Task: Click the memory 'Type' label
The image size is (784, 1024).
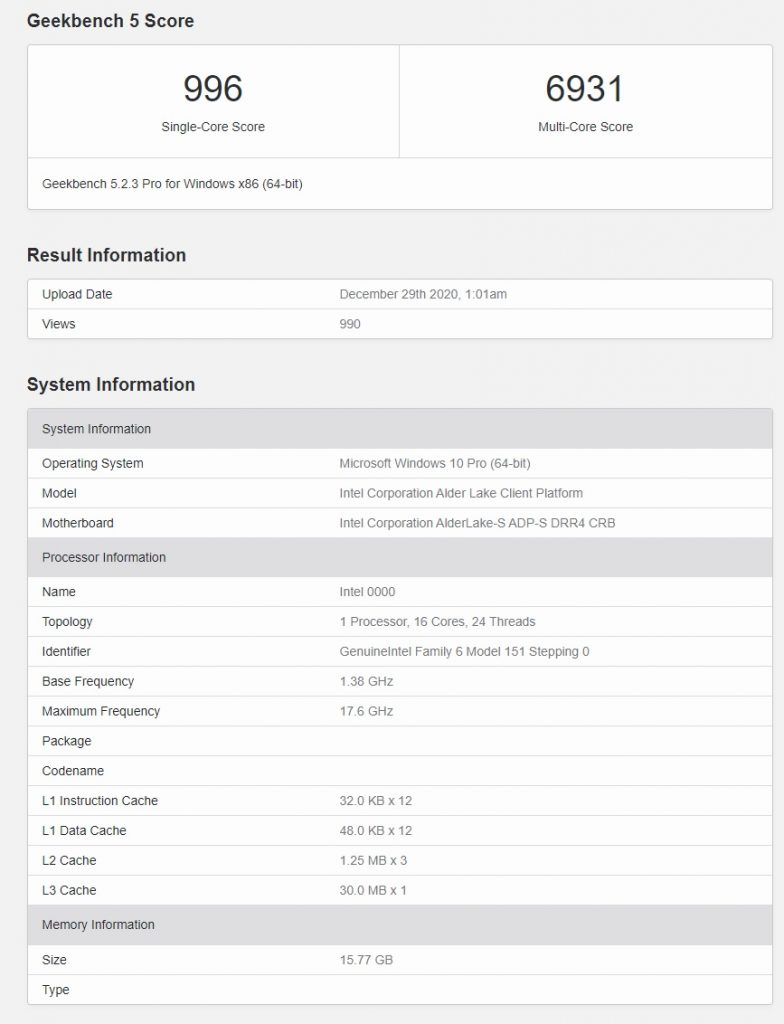Action: point(56,990)
